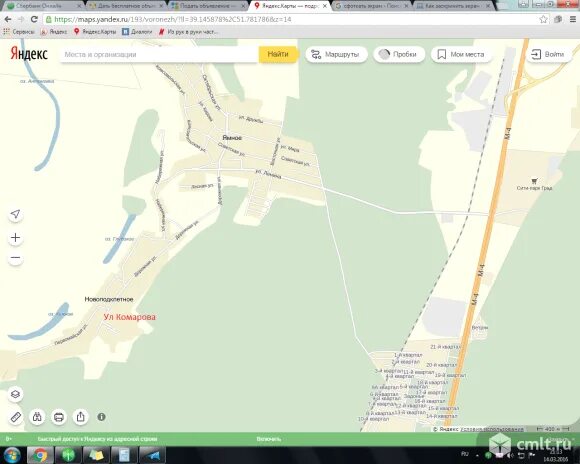
Task: Open the Диалоги bookmark
Action: point(137,32)
